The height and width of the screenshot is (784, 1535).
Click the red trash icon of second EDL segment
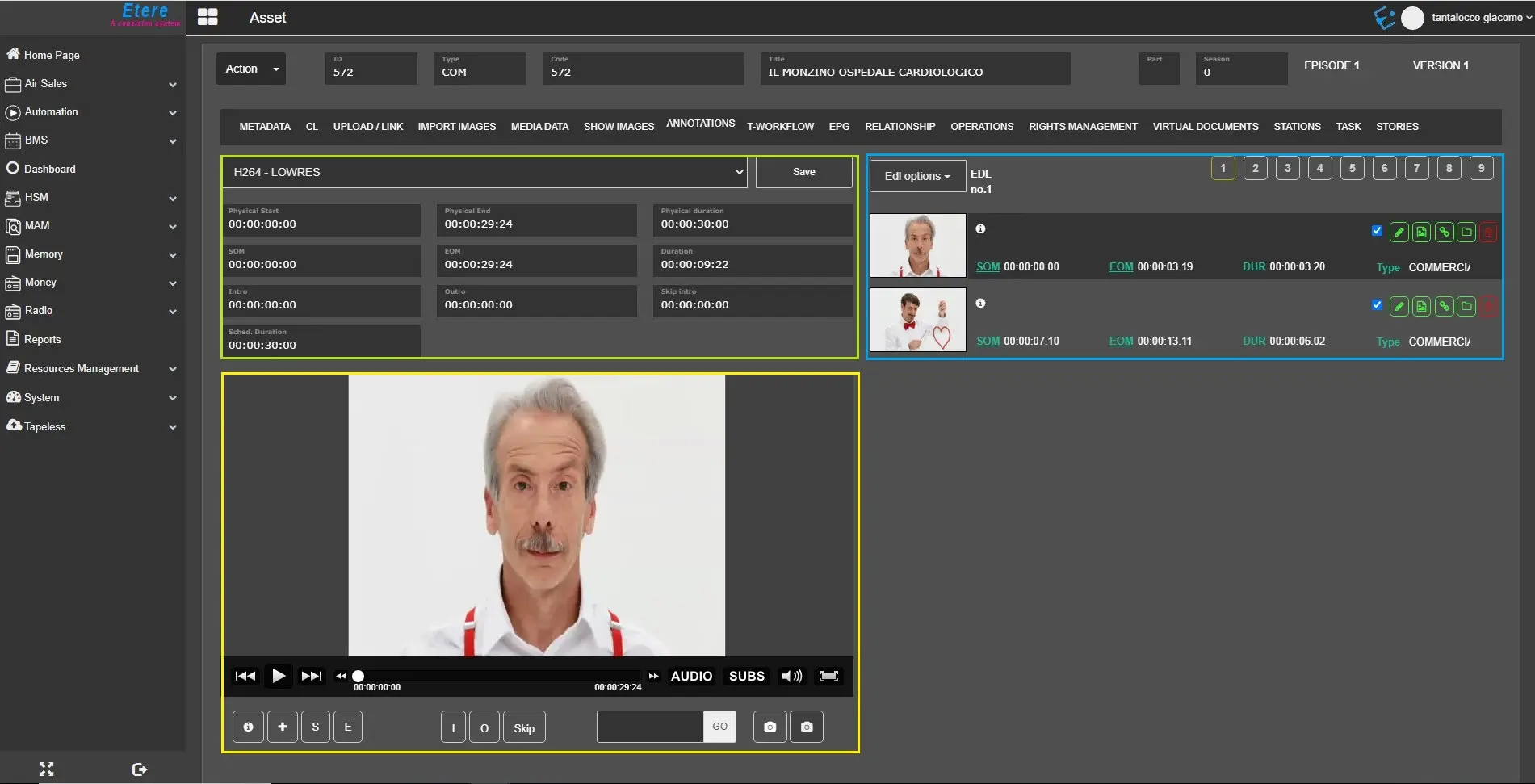(1488, 307)
